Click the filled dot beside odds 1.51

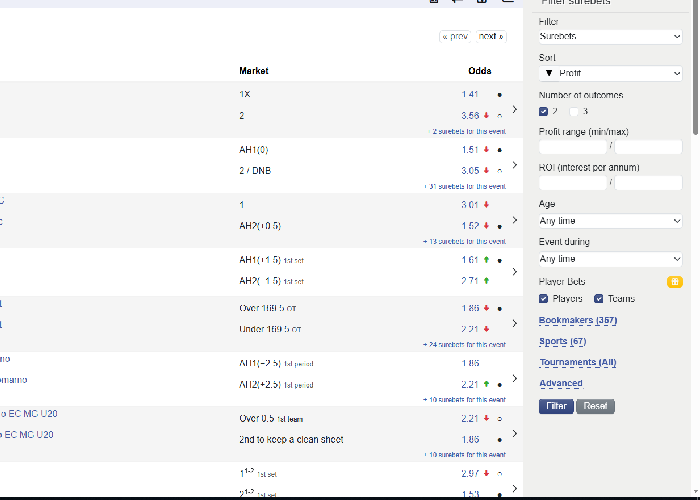[500, 150]
